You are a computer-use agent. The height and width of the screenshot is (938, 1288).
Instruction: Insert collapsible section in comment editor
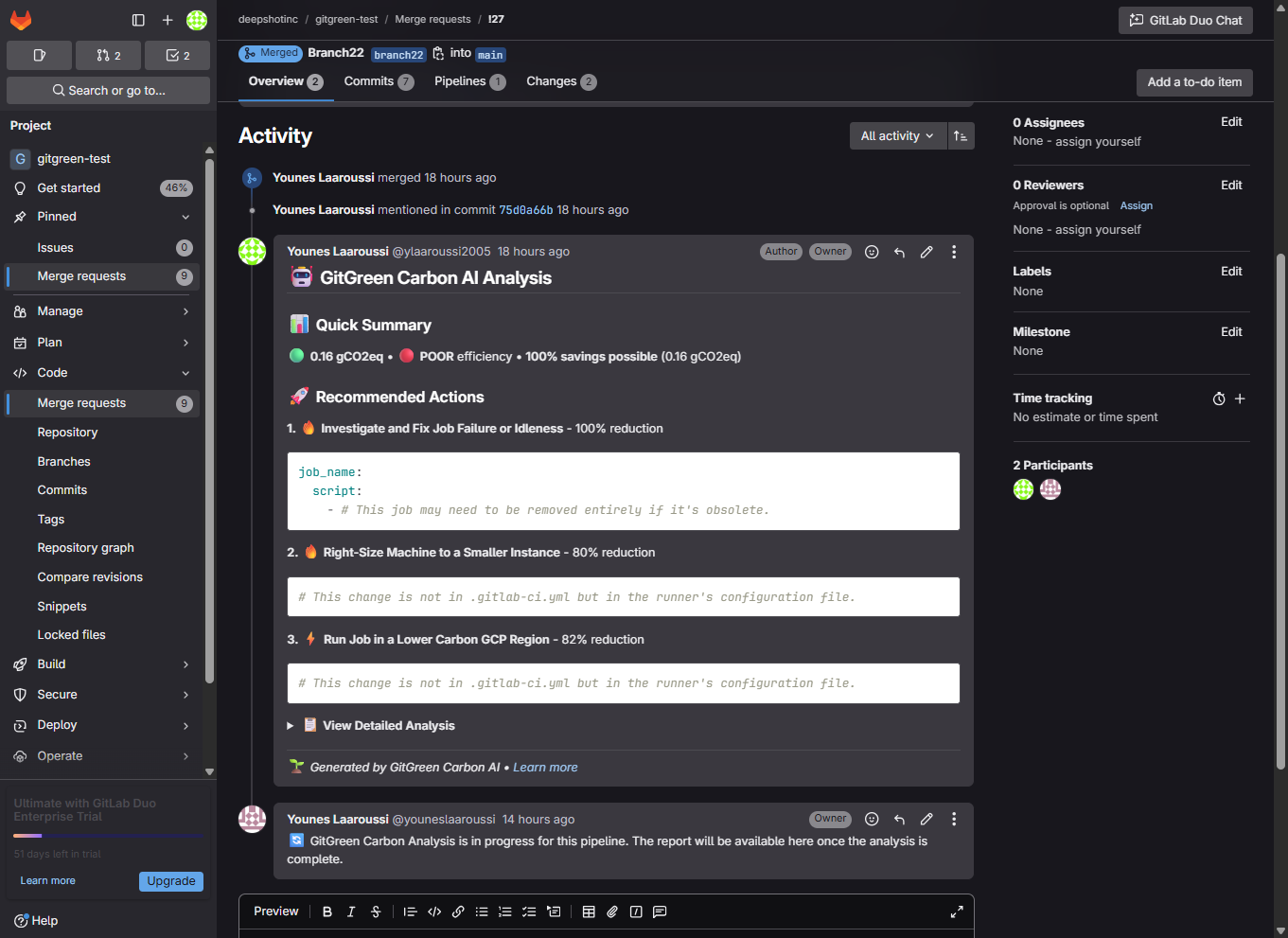pos(554,911)
